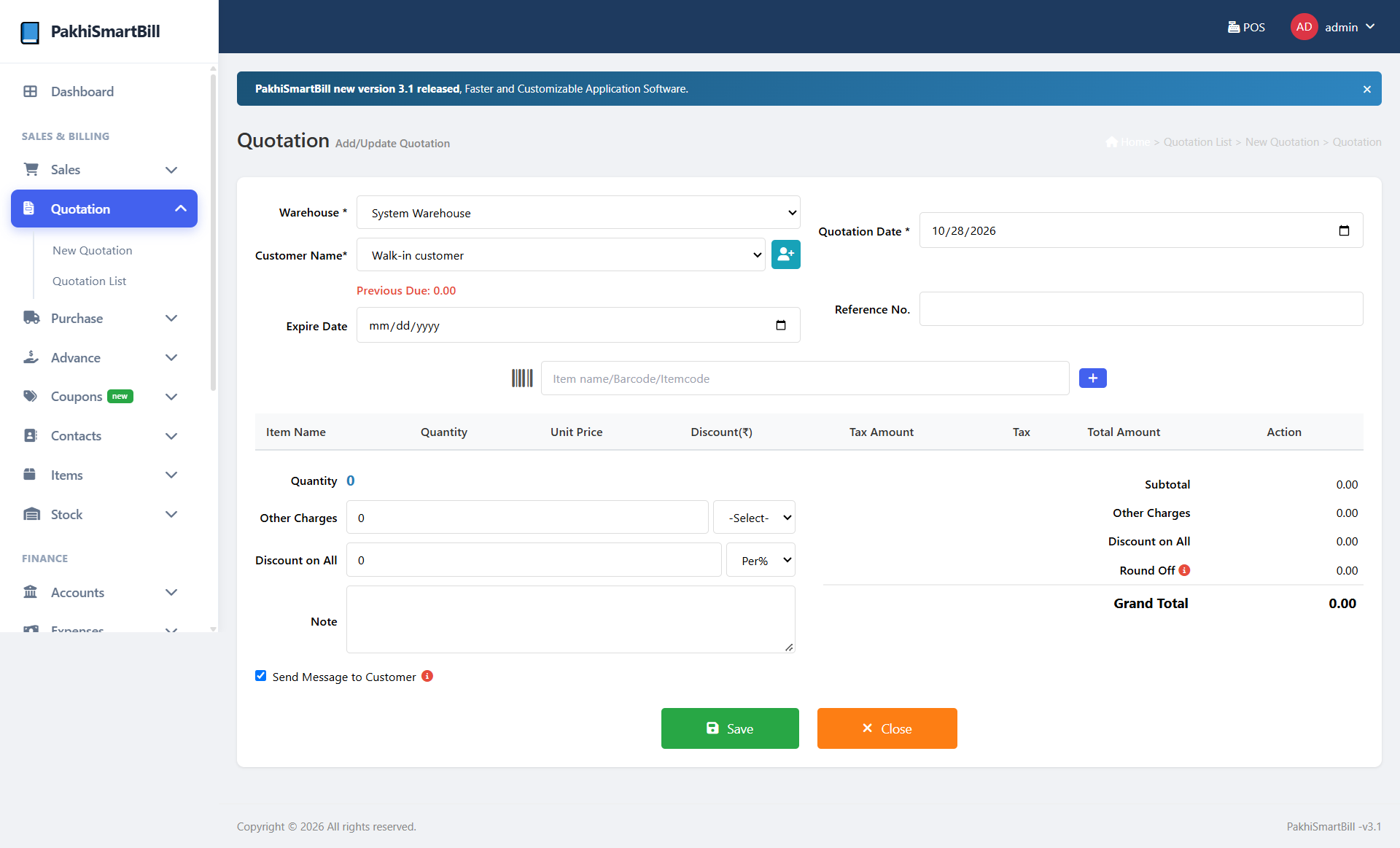Screen dimensions: 1400x848
Task: Click New Quotation breadcrumb link
Action: (1282, 142)
